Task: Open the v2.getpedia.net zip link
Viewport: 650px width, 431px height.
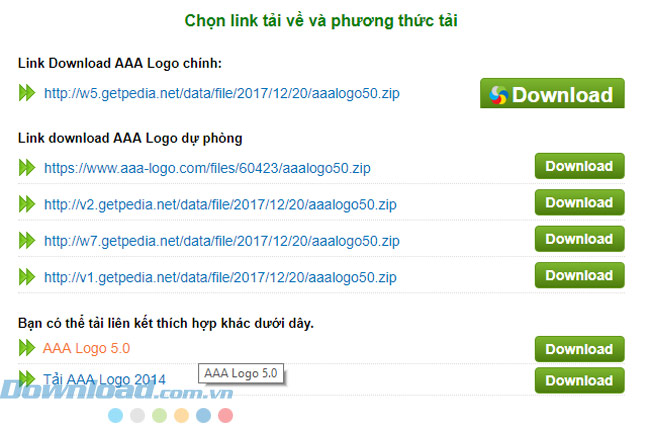Action: (x=220, y=204)
